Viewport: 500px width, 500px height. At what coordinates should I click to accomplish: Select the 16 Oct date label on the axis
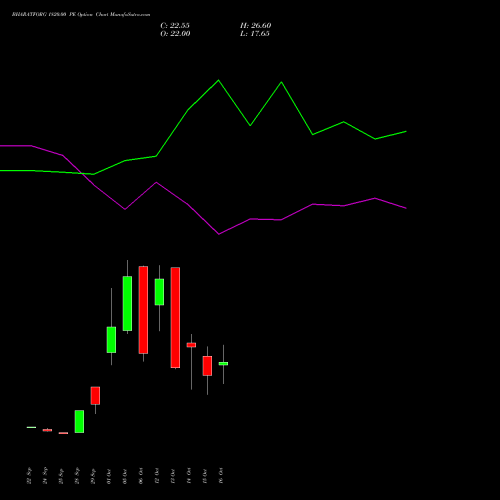pyautogui.click(x=221, y=476)
